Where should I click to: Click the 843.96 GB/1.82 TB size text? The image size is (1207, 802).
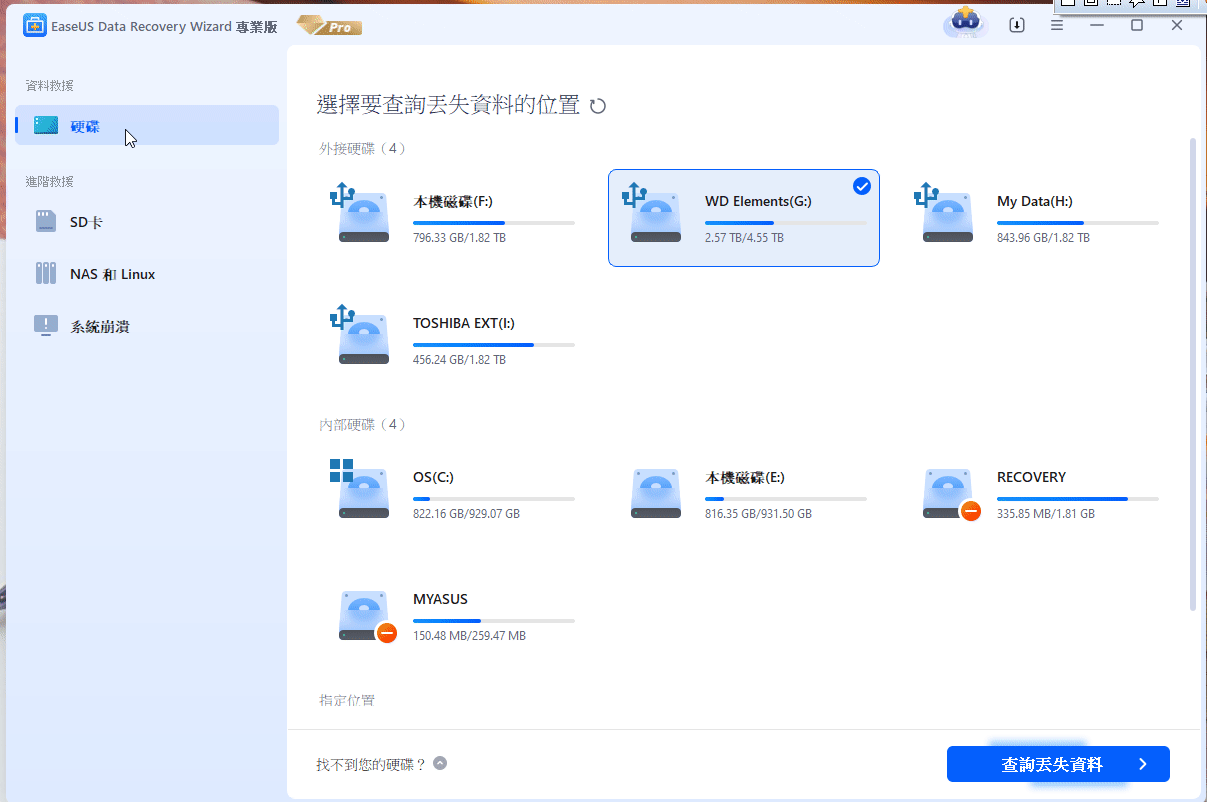click(1043, 238)
